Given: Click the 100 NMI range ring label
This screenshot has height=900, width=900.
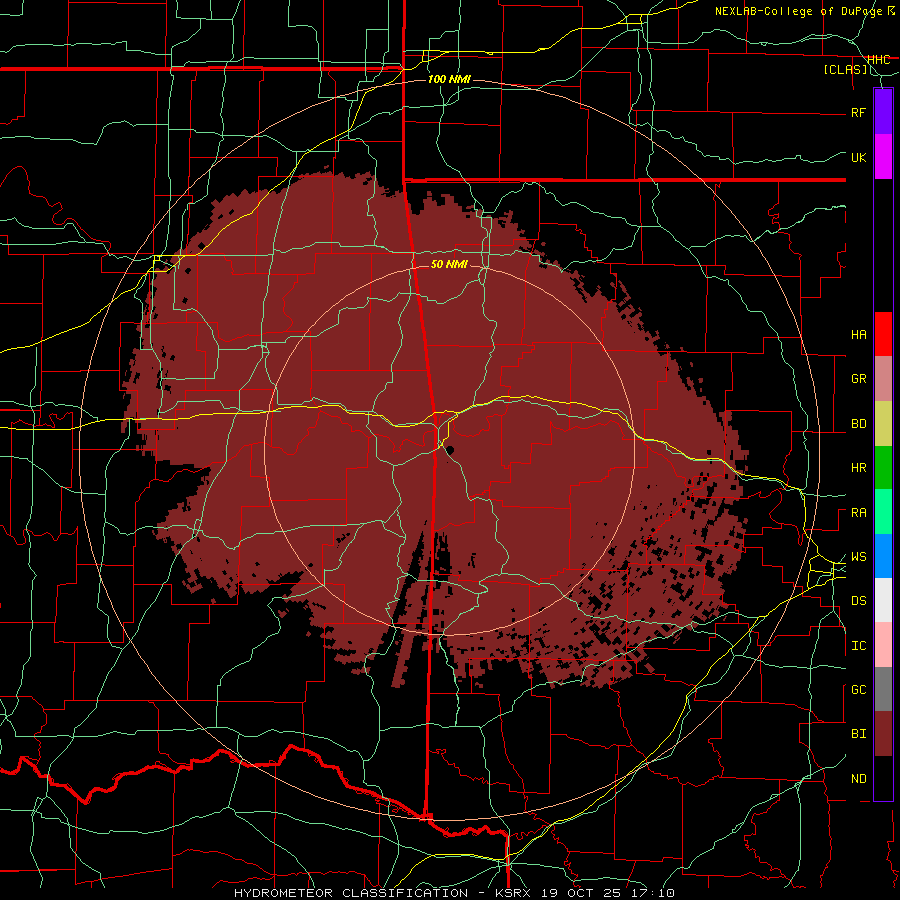Looking at the screenshot, I should pyautogui.click(x=449, y=79).
